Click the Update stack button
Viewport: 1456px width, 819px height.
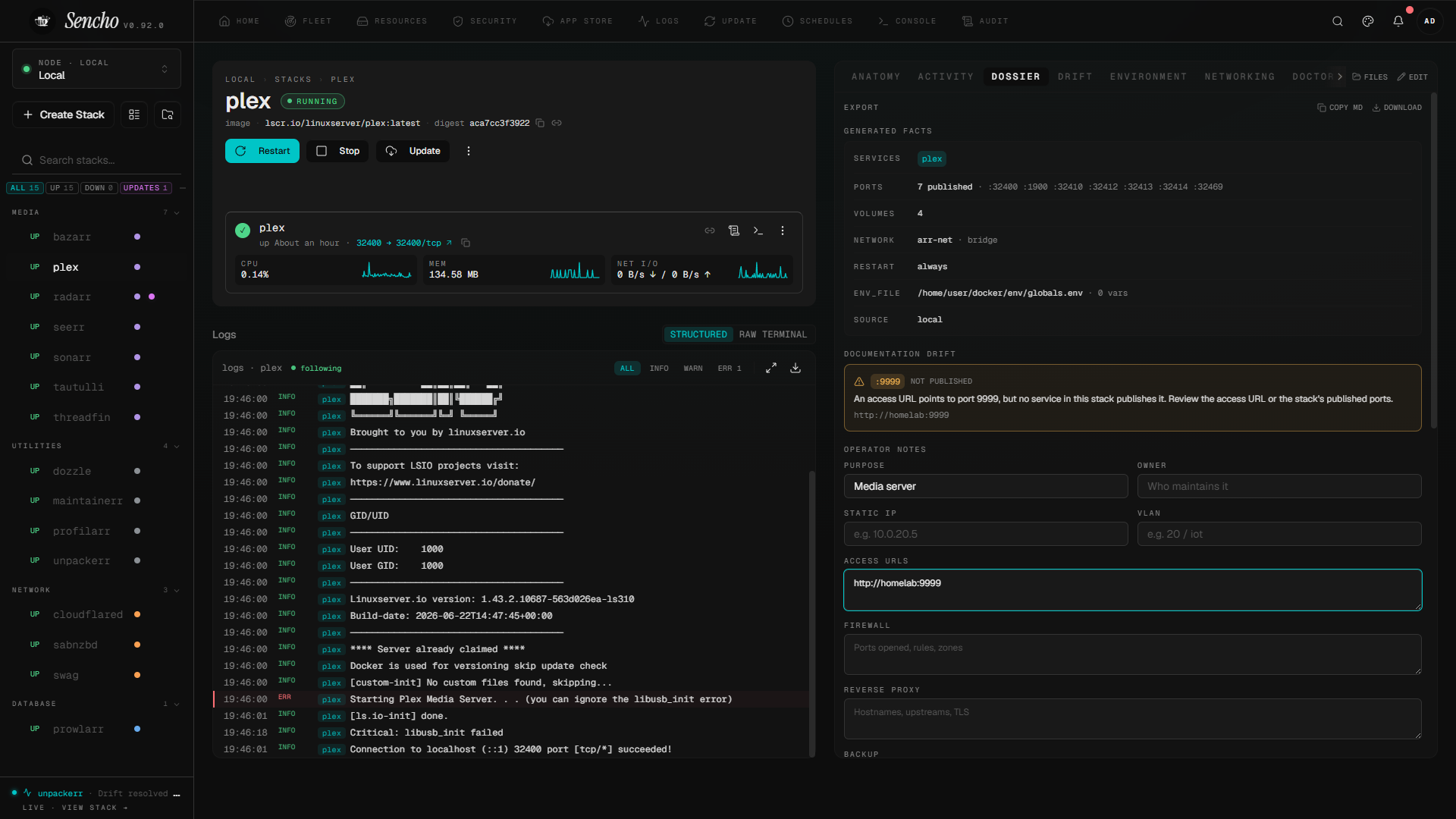pyautogui.click(x=413, y=151)
